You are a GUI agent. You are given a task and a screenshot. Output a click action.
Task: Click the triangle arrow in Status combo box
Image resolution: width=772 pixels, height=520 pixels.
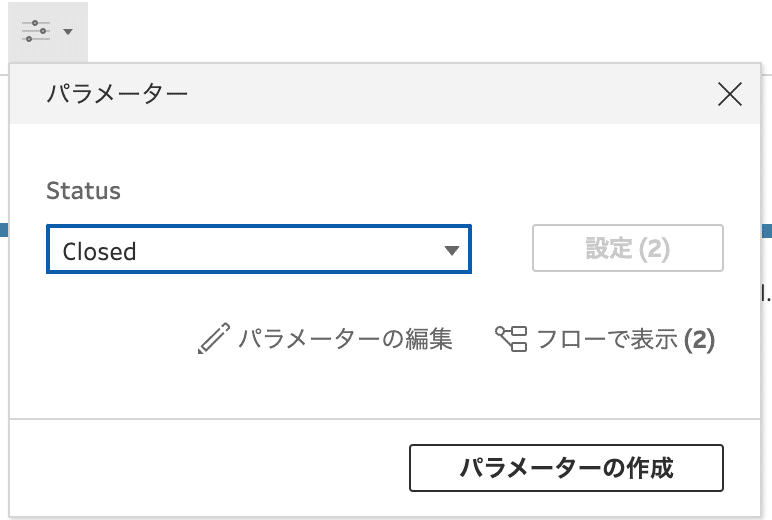pos(451,251)
